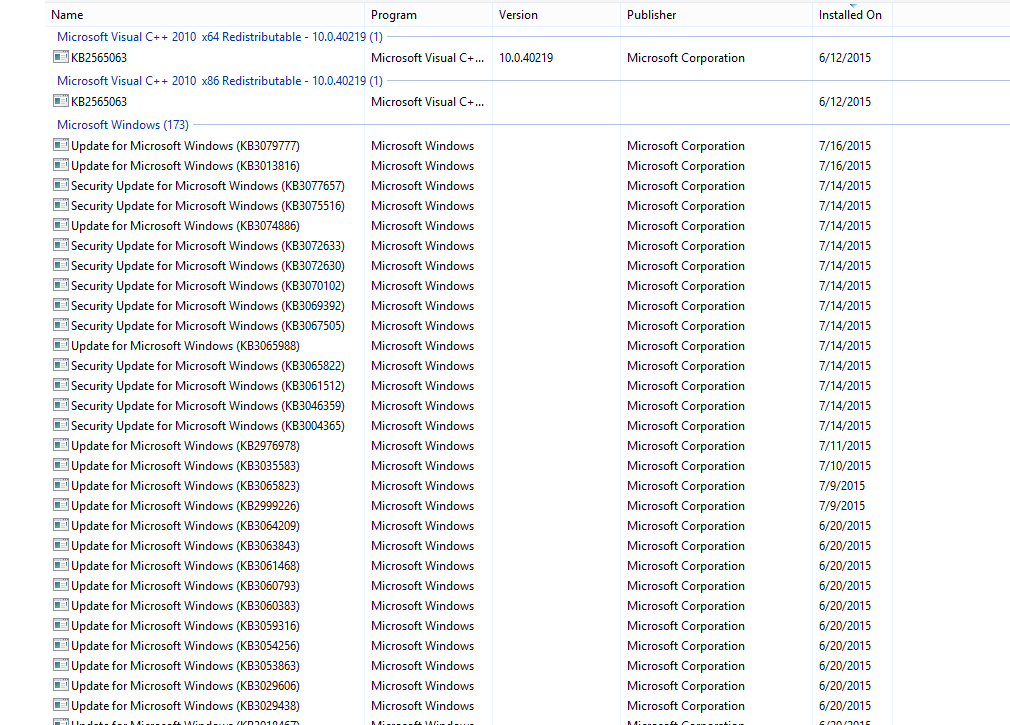Select Update for Microsoft Windows (KB3013816)
This screenshot has width=1010, height=725.
[x=185, y=166]
